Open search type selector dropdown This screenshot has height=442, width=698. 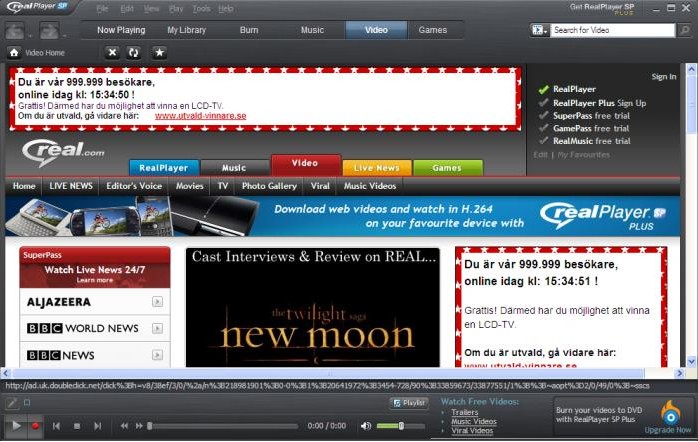tap(540, 30)
